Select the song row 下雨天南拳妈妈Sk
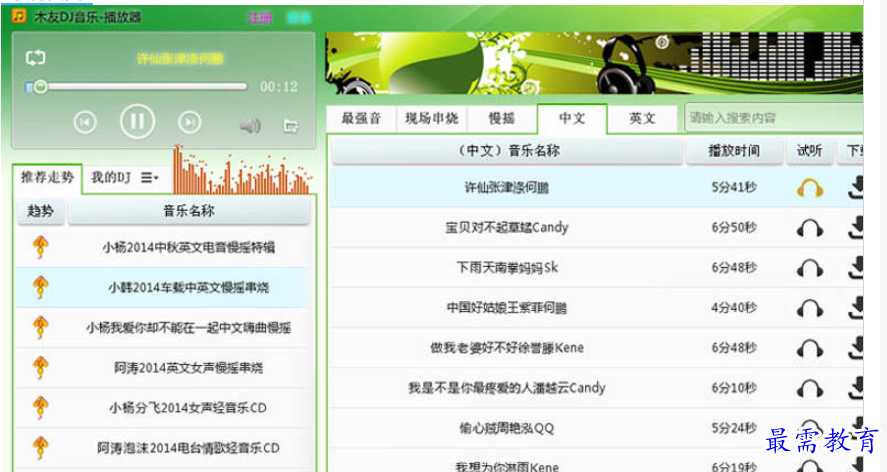Viewport: 887px width, 472px height. (597, 268)
